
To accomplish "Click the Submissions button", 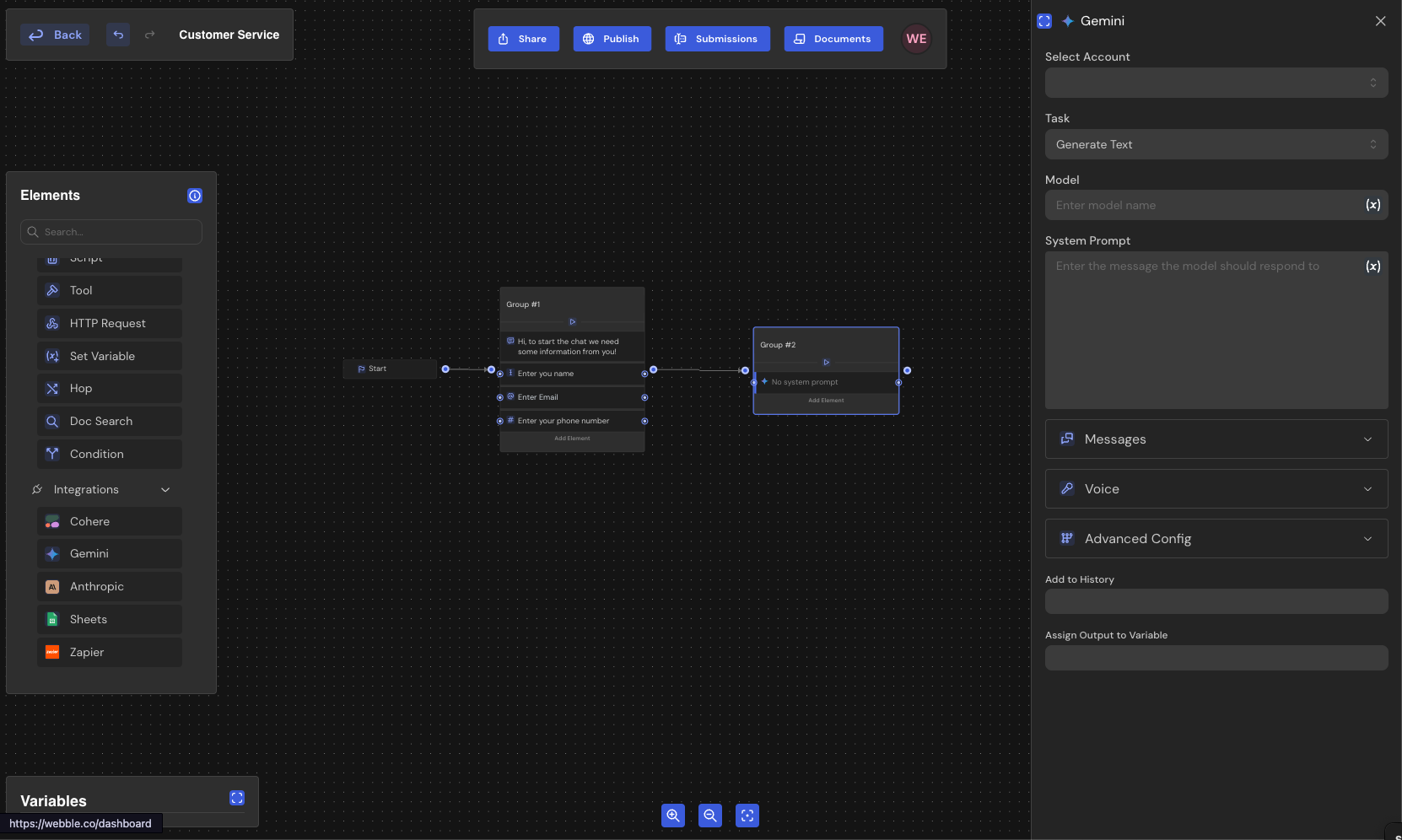I will tap(717, 39).
